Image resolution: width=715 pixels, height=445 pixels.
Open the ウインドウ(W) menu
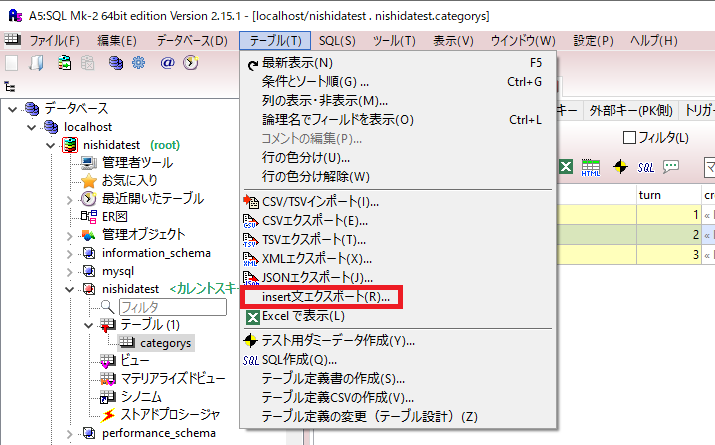coord(523,41)
